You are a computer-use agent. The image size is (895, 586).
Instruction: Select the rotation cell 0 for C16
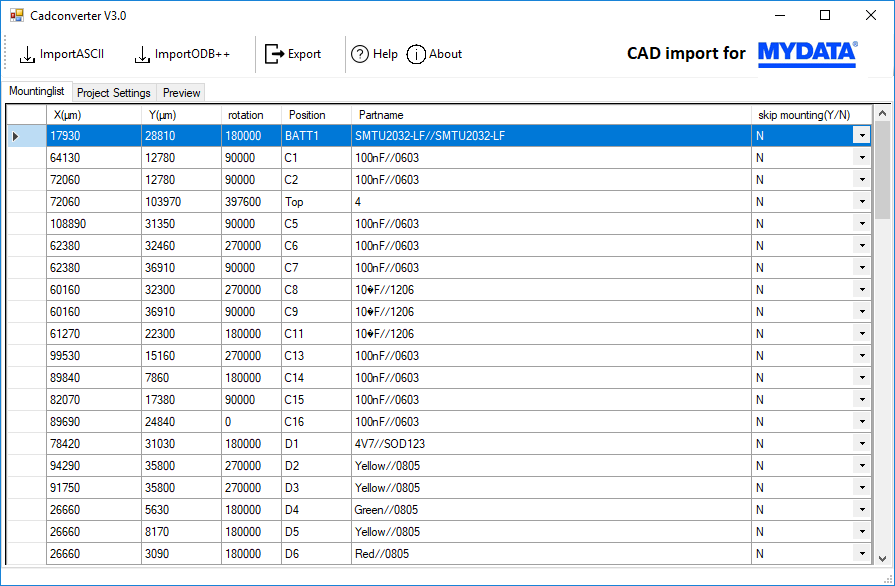251,422
